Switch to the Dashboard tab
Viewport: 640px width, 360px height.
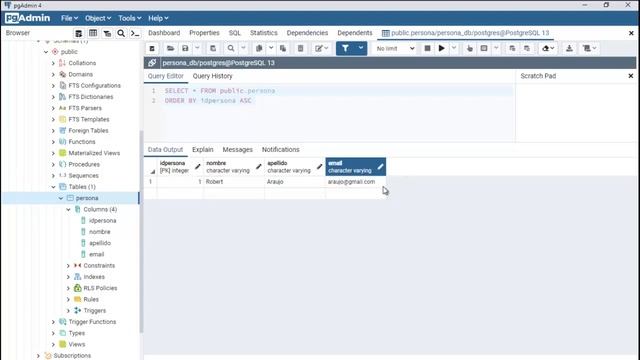(x=164, y=33)
